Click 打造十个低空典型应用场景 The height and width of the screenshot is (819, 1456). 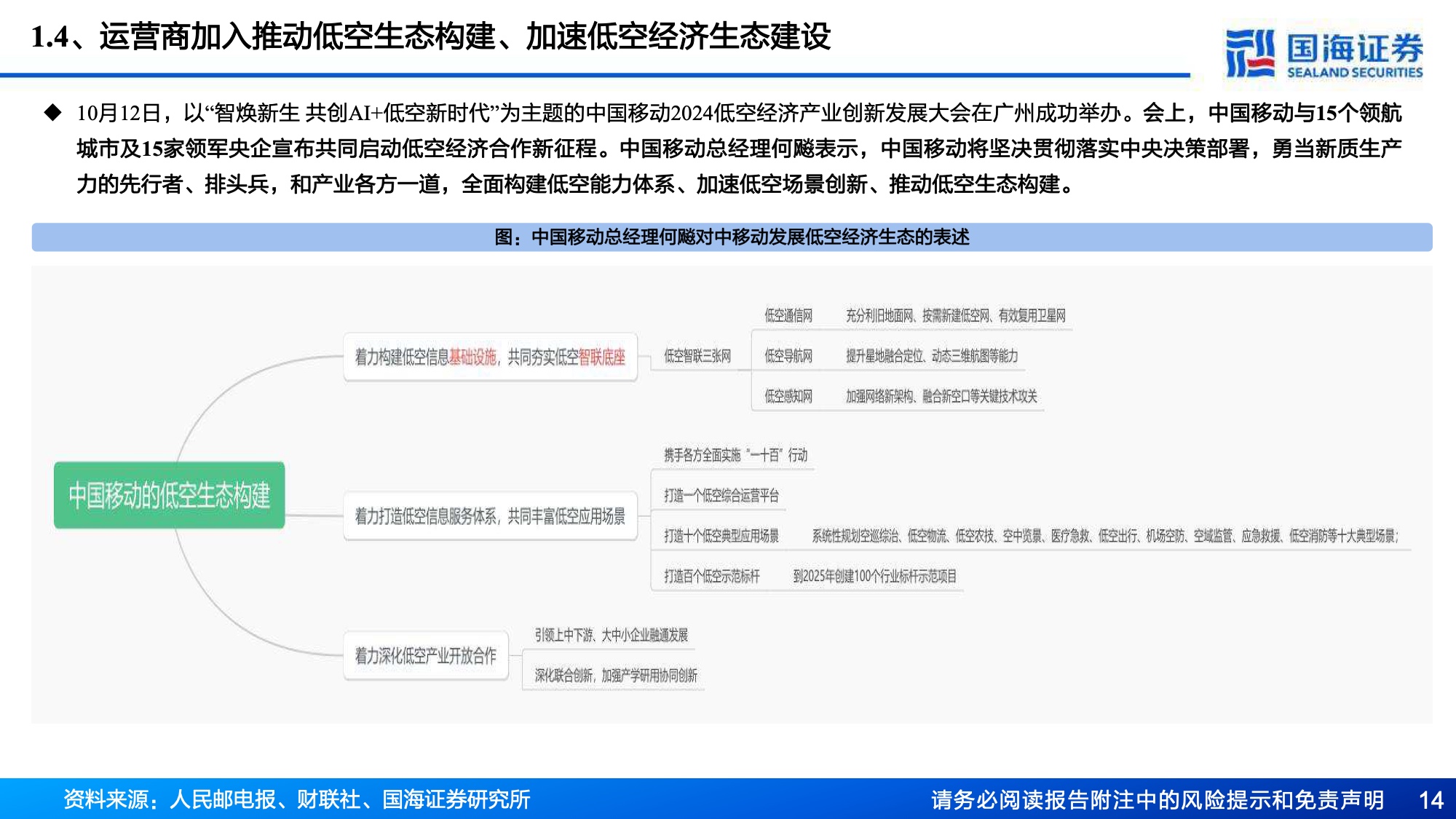coord(721,536)
